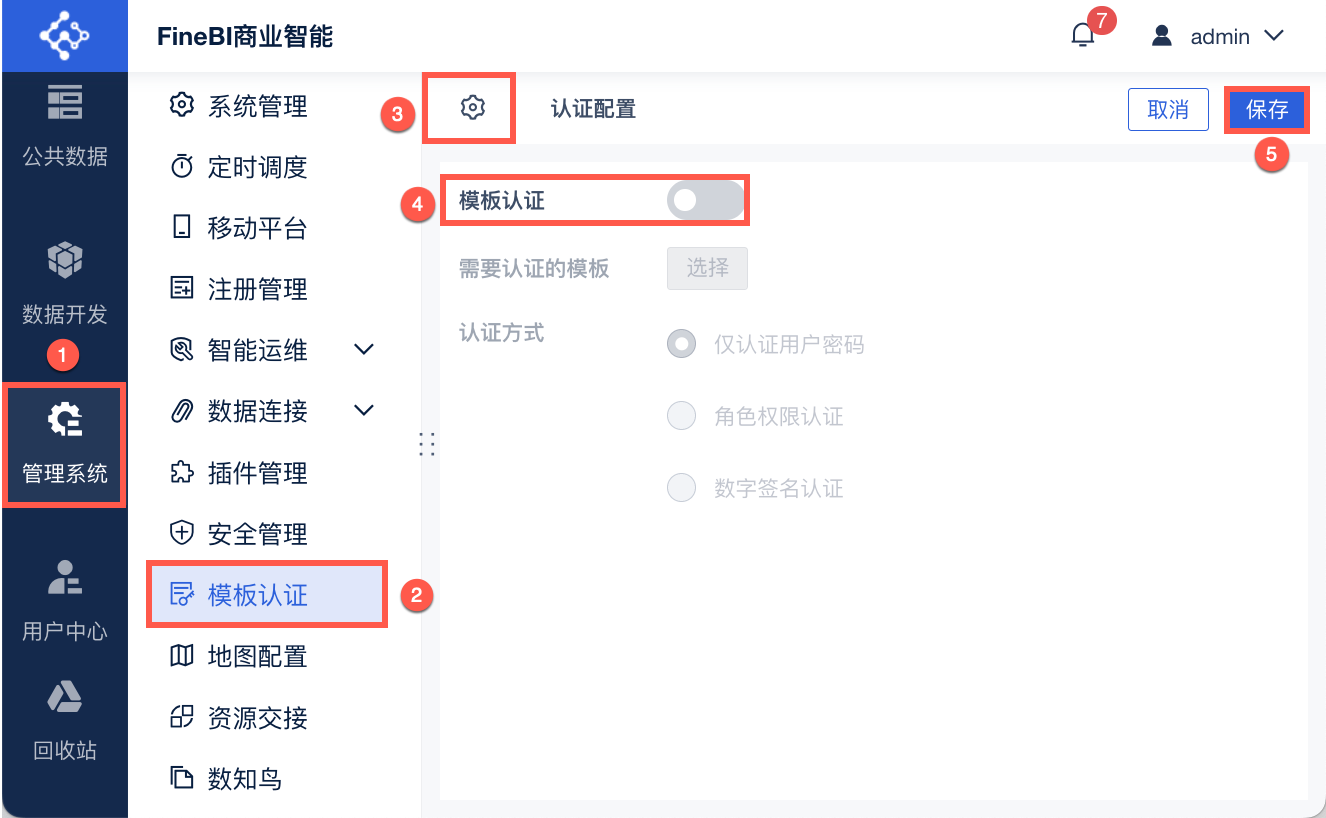
Task: Click the FineBI logo icon
Action: click(64, 36)
